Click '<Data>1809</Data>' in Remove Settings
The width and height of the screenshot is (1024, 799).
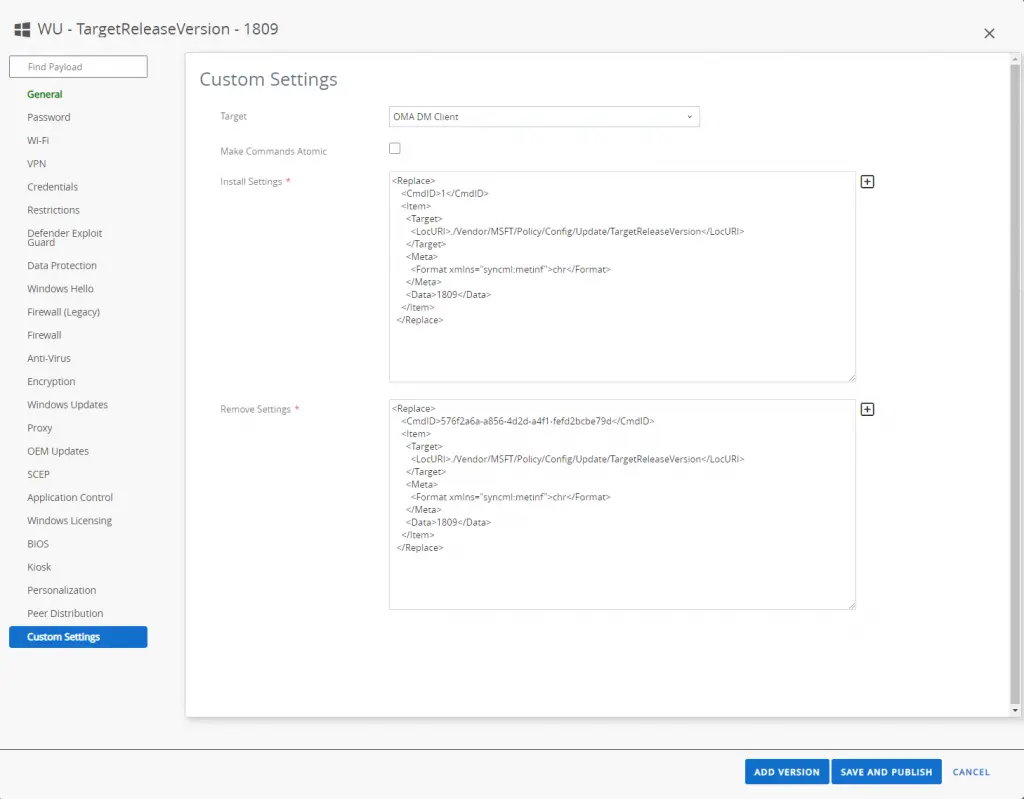448,522
